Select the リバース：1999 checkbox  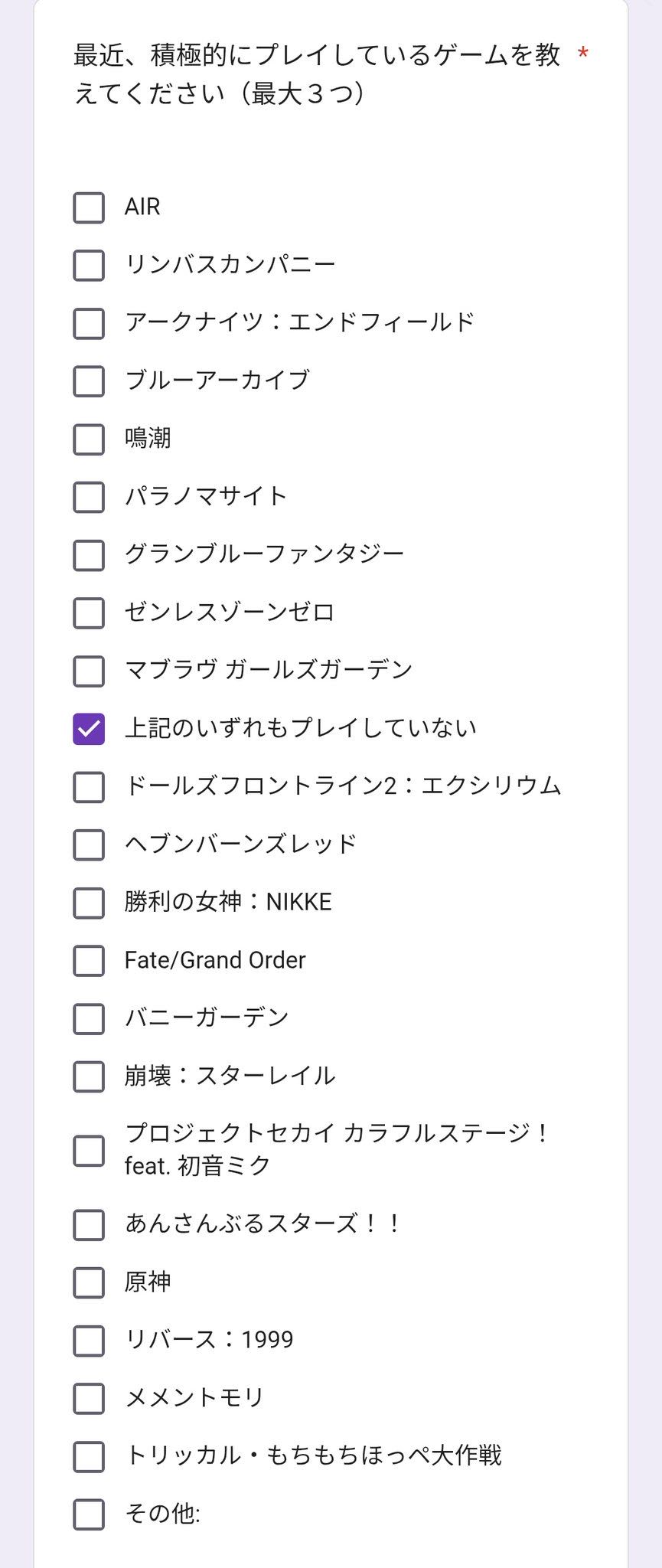(89, 1341)
